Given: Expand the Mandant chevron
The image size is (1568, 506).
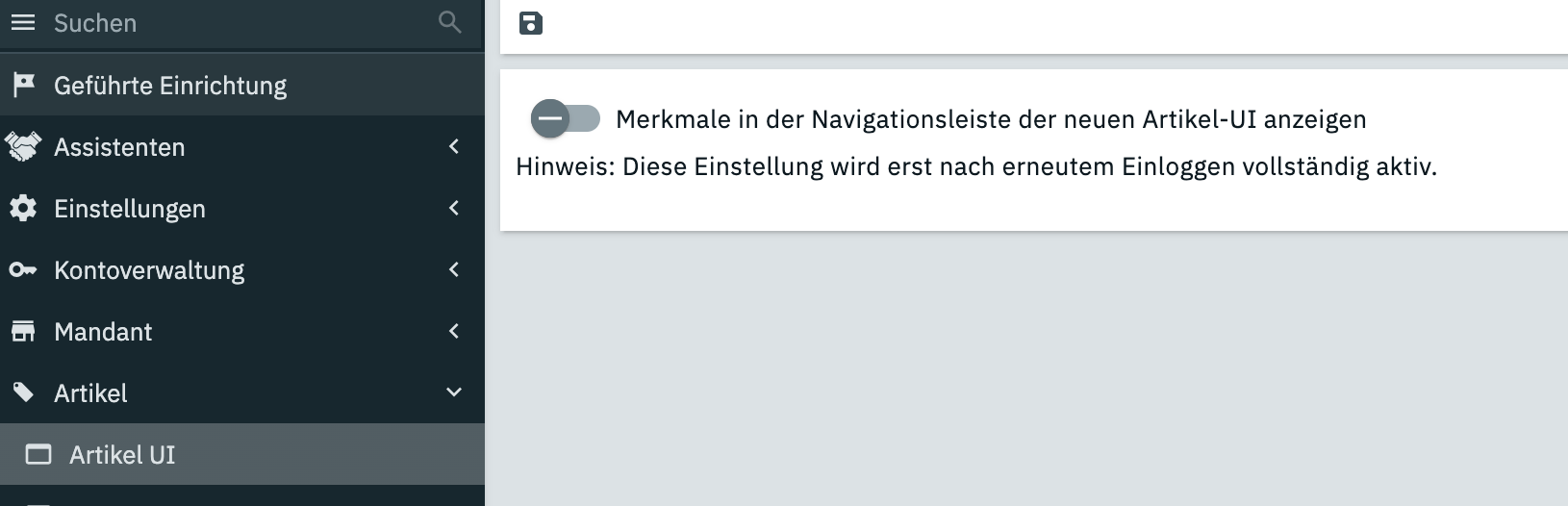Looking at the screenshot, I should point(454,331).
